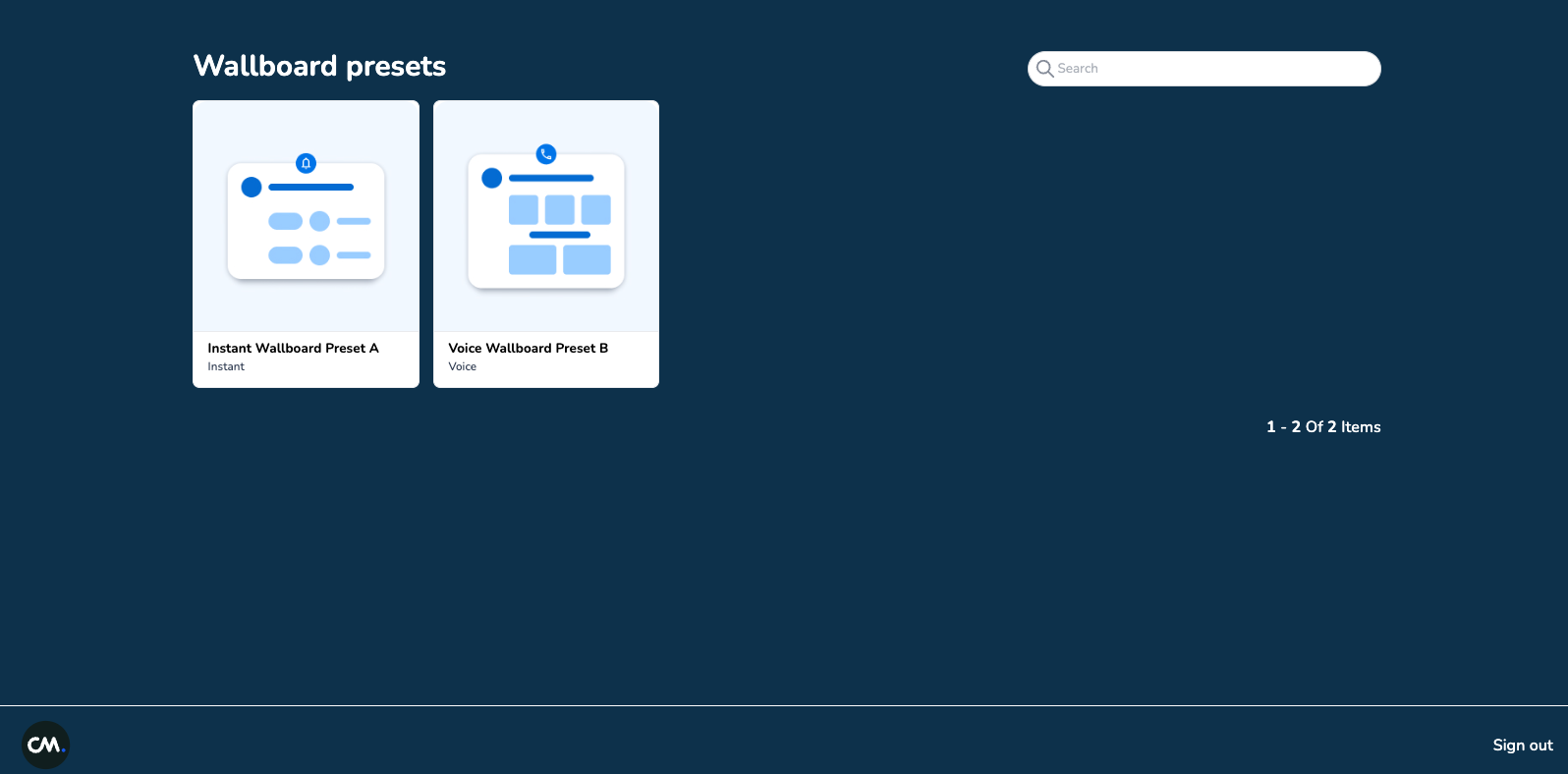Click the phone icon on Voice preset
This screenshot has width=1568, height=774.
pos(546,154)
